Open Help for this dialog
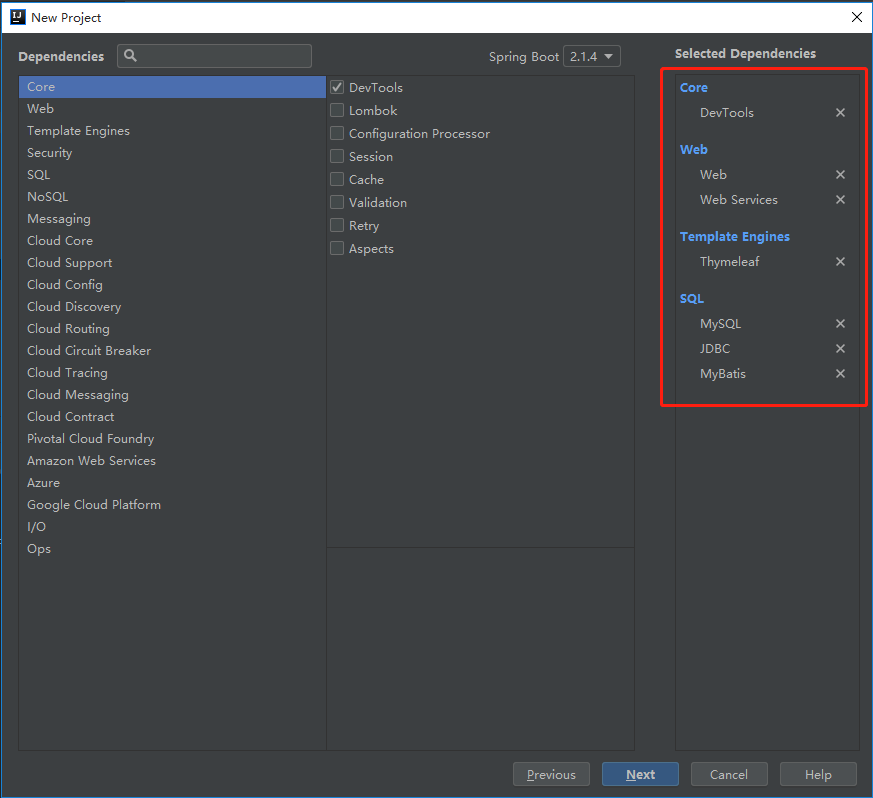This screenshot has height=798, width=873. coord(818,774)
